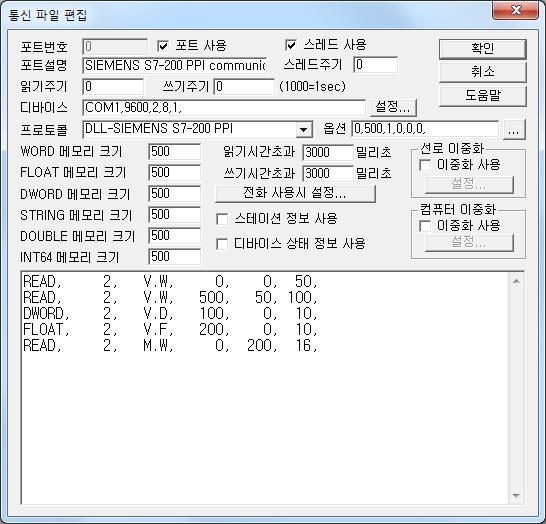Enable 디바이스 상태 정보 사용 checkbox
Screen dimensions: 546x524
pyautogui.click(x=222, y=244)
